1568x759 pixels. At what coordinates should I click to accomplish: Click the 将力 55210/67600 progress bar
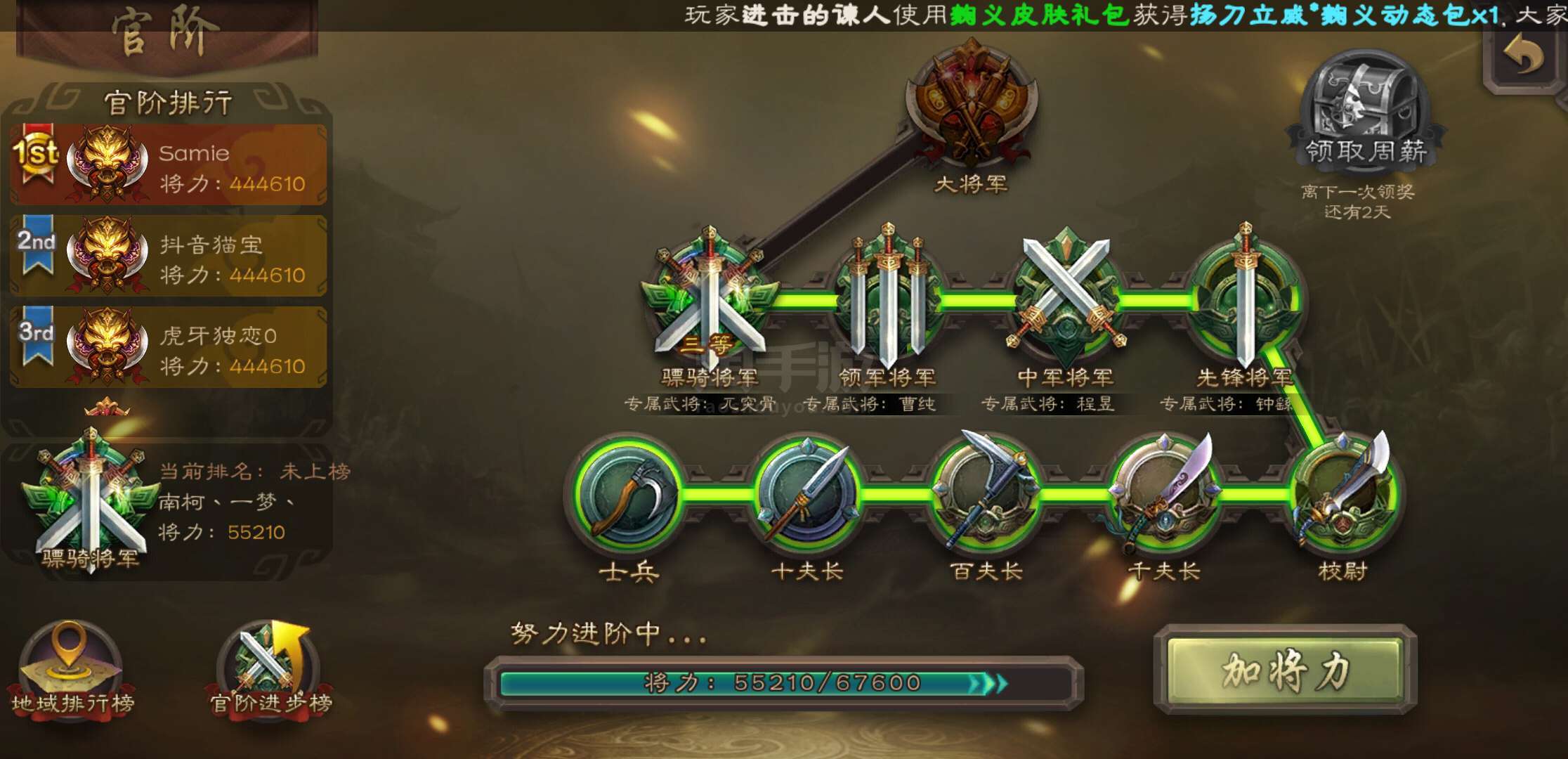(x=783, y=683)
